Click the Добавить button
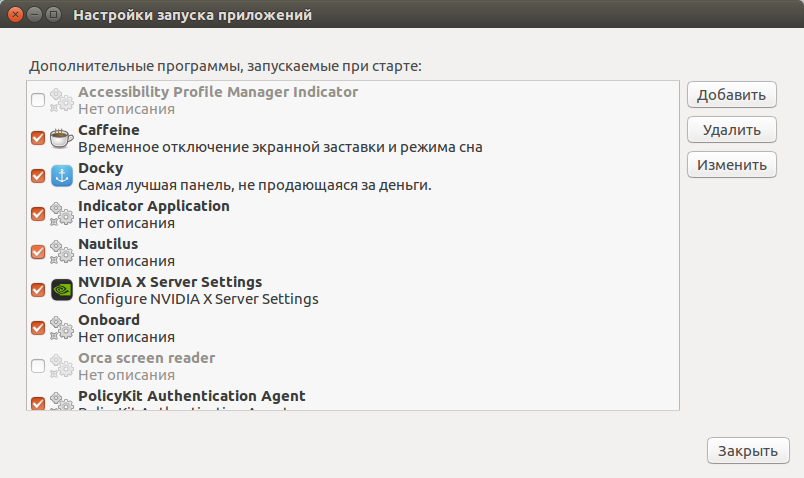Screen dimensions: 804x478 [732, 95]
